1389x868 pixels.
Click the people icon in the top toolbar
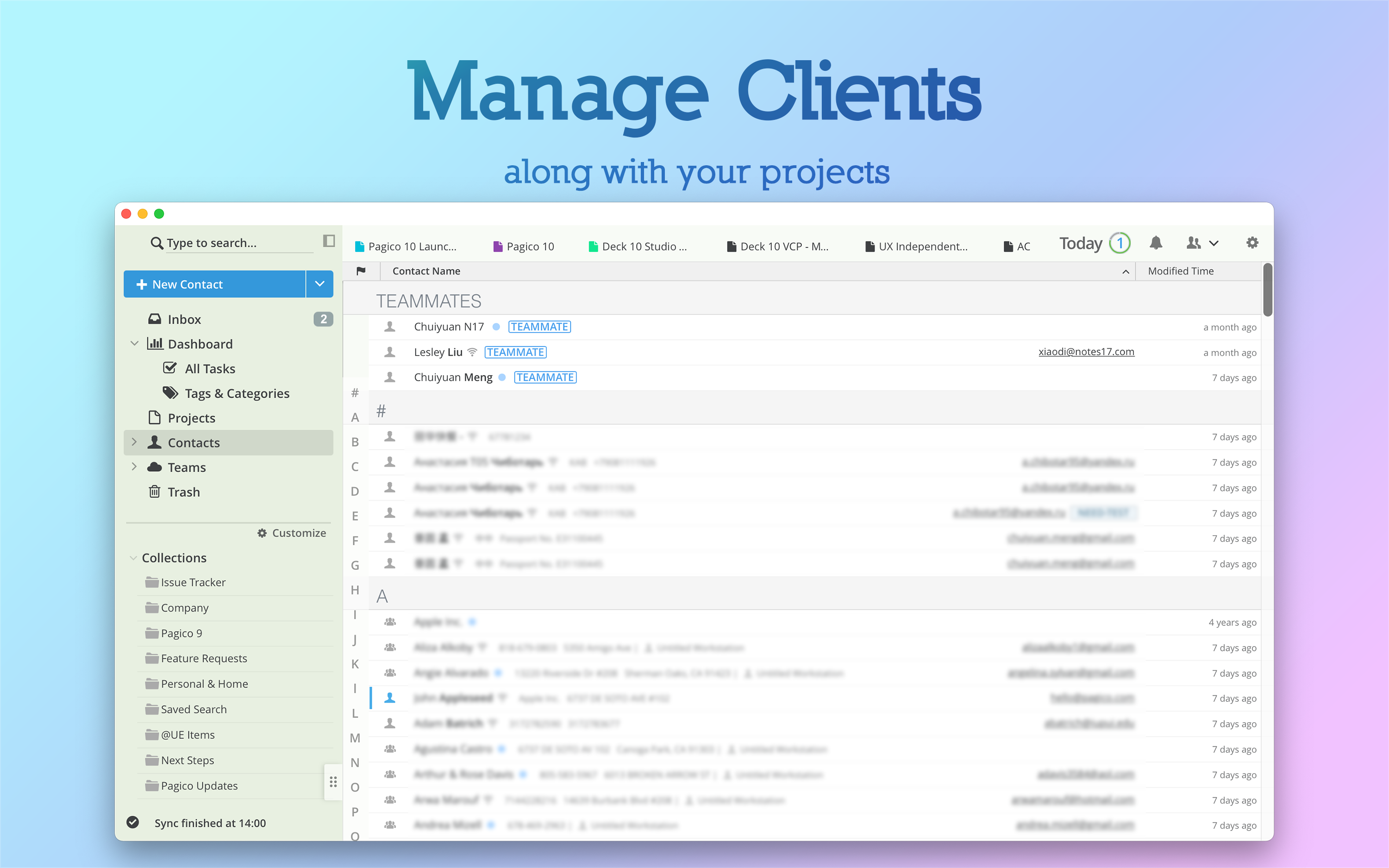coord(1193,243)
